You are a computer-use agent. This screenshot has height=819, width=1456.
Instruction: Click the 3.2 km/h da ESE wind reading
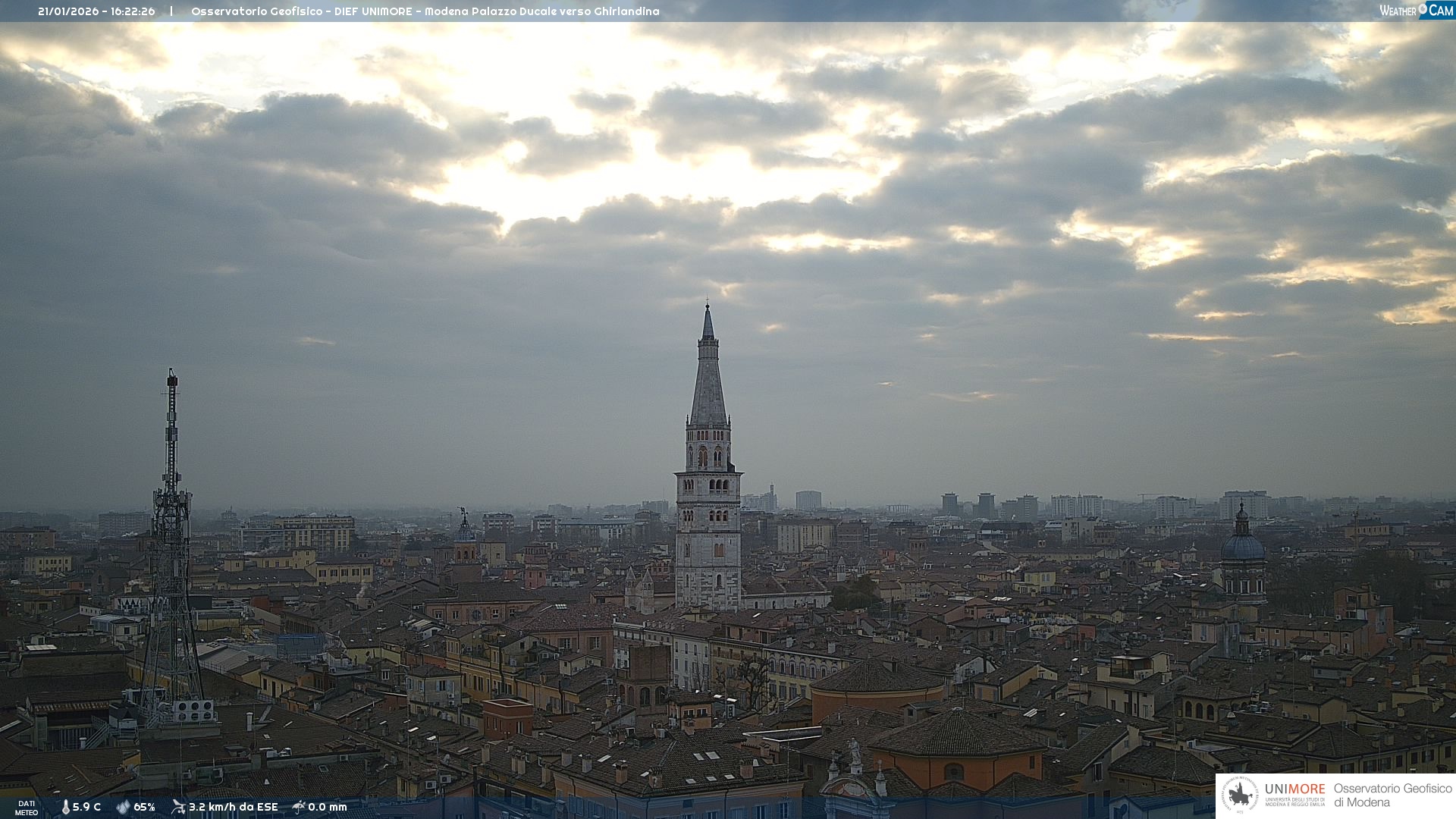click(233, 807)
